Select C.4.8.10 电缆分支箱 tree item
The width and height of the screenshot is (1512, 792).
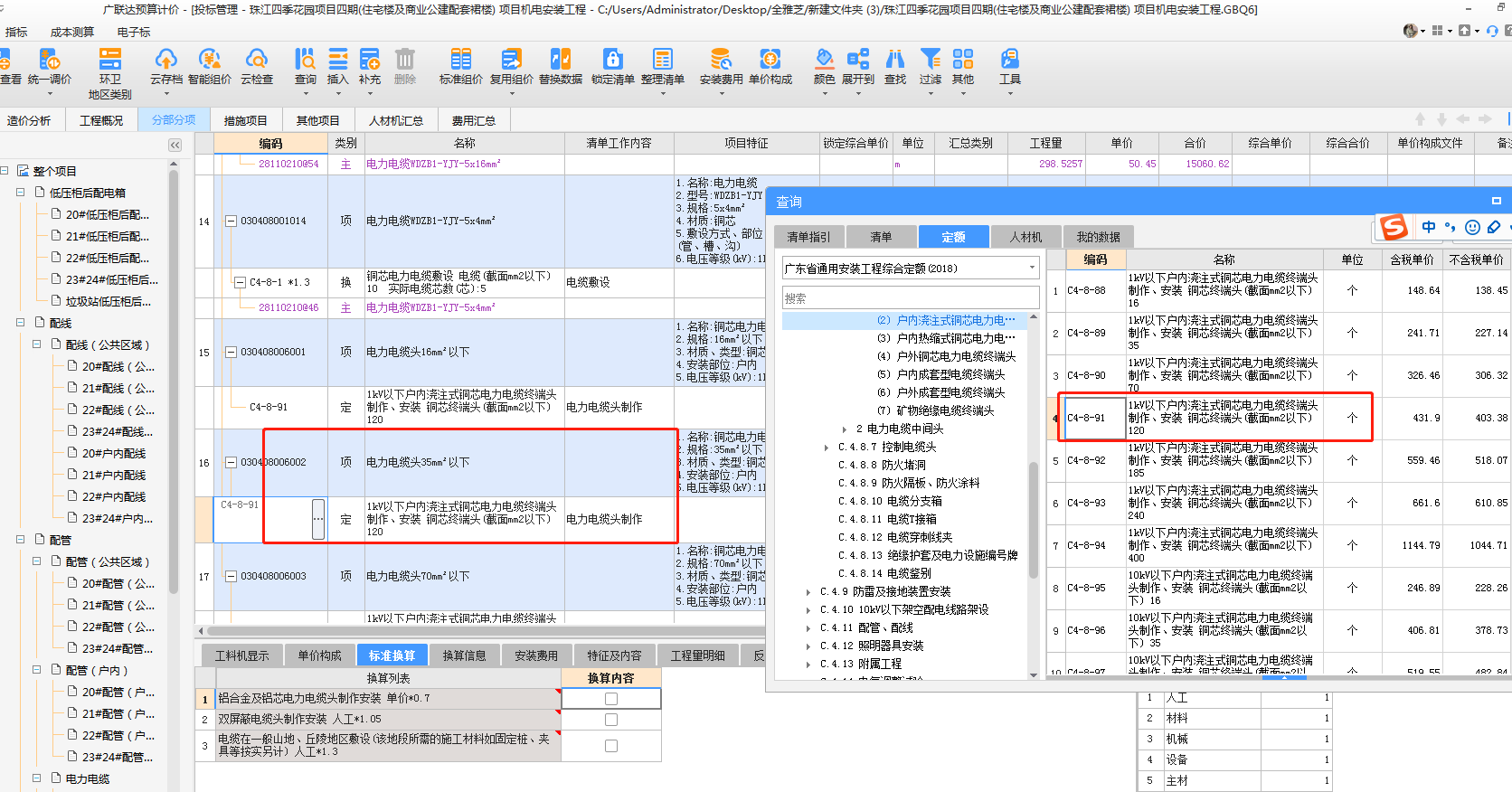(x=890, y=501)
